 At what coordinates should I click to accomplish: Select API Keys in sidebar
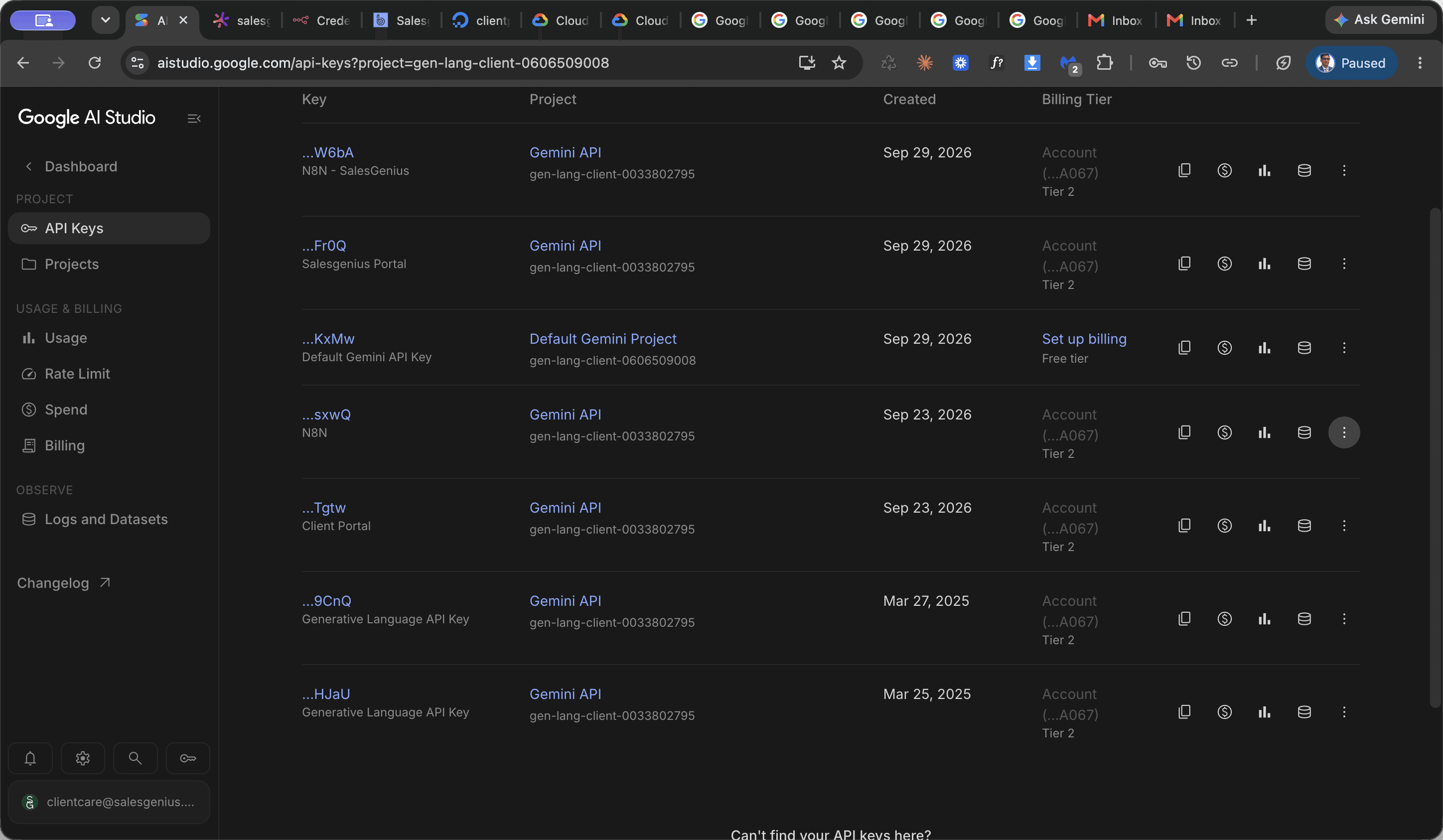[x=109, y=229]
